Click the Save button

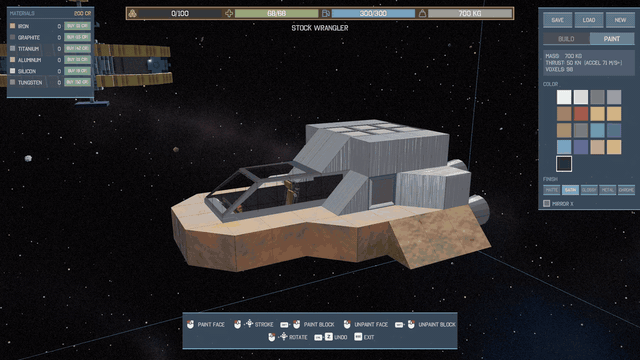[x=558, y=20]
